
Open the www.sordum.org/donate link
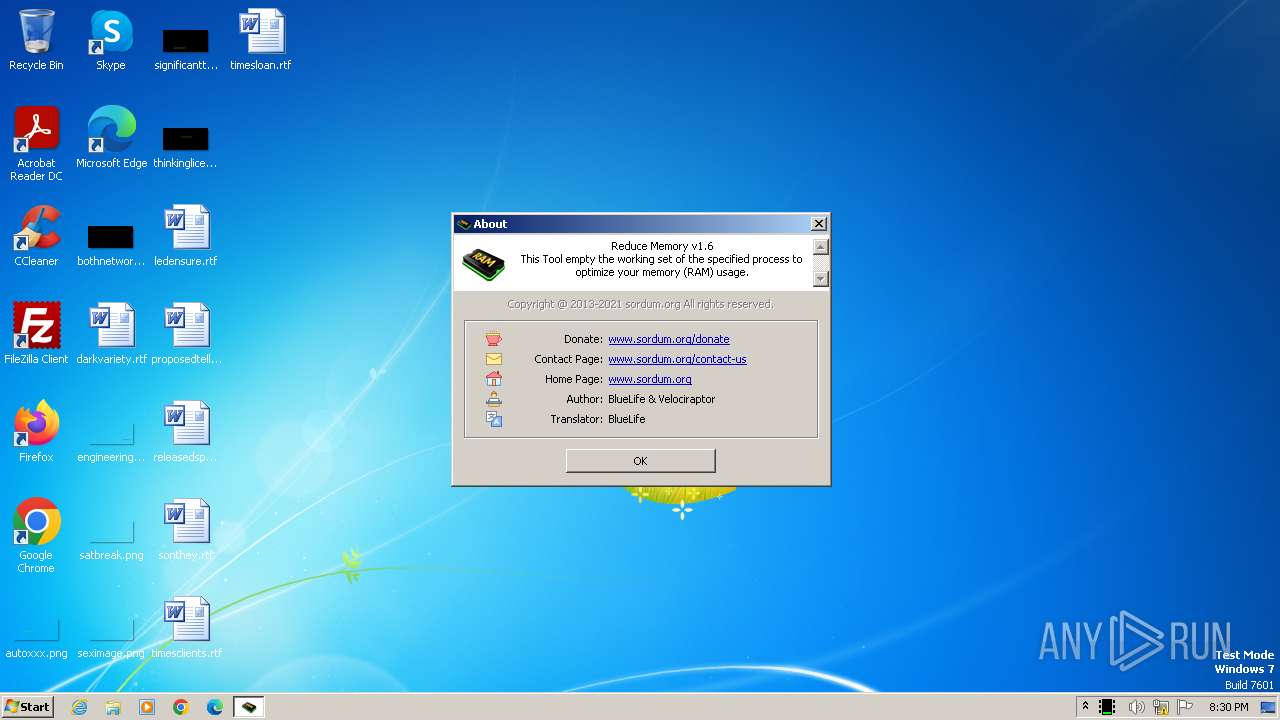coord(669,339)
